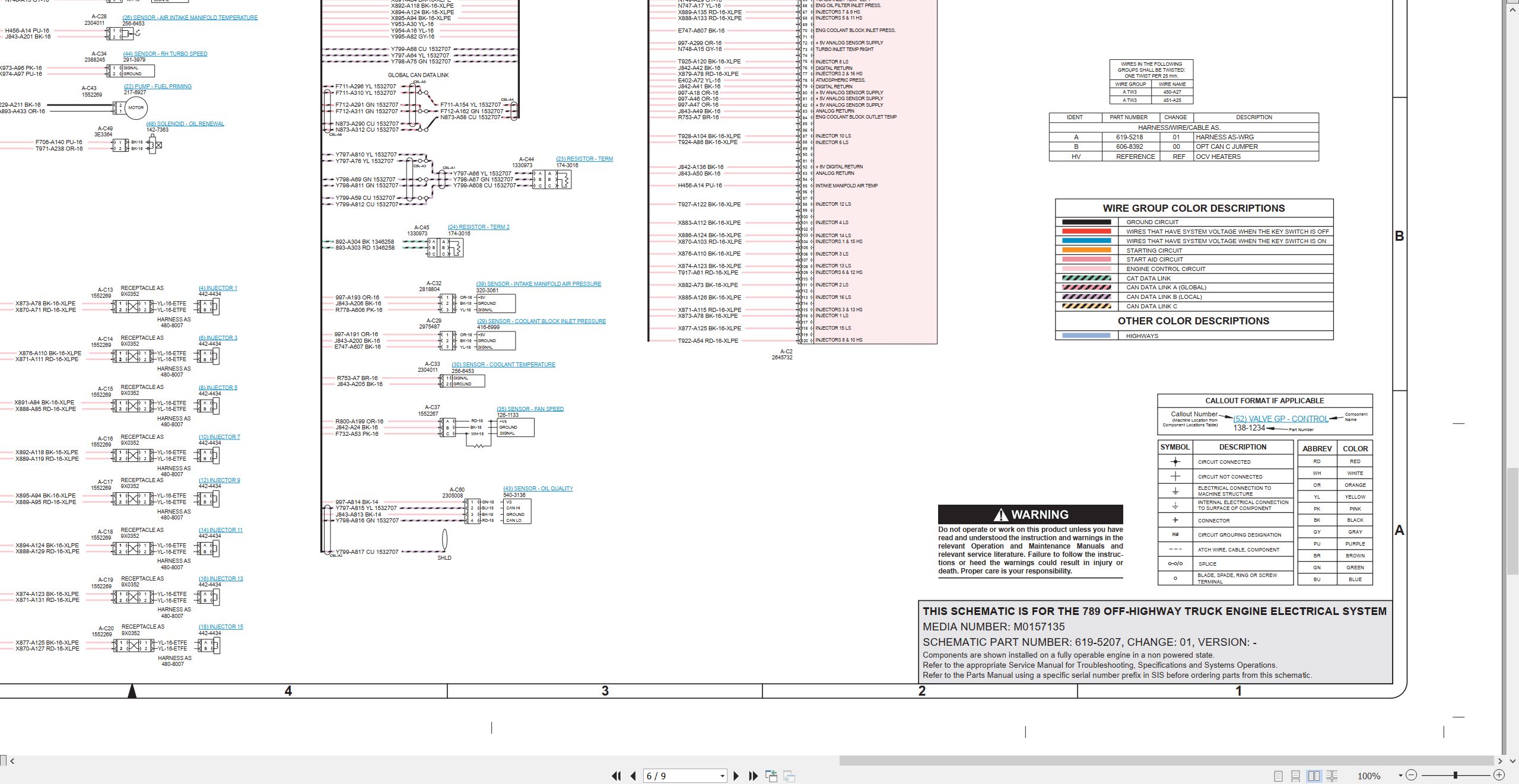Click the 'WIRE GROUP COLOR DESCRIPTIONS' heading
The width and height of the screenshot is (1519, 784).
click(1194, 208)
